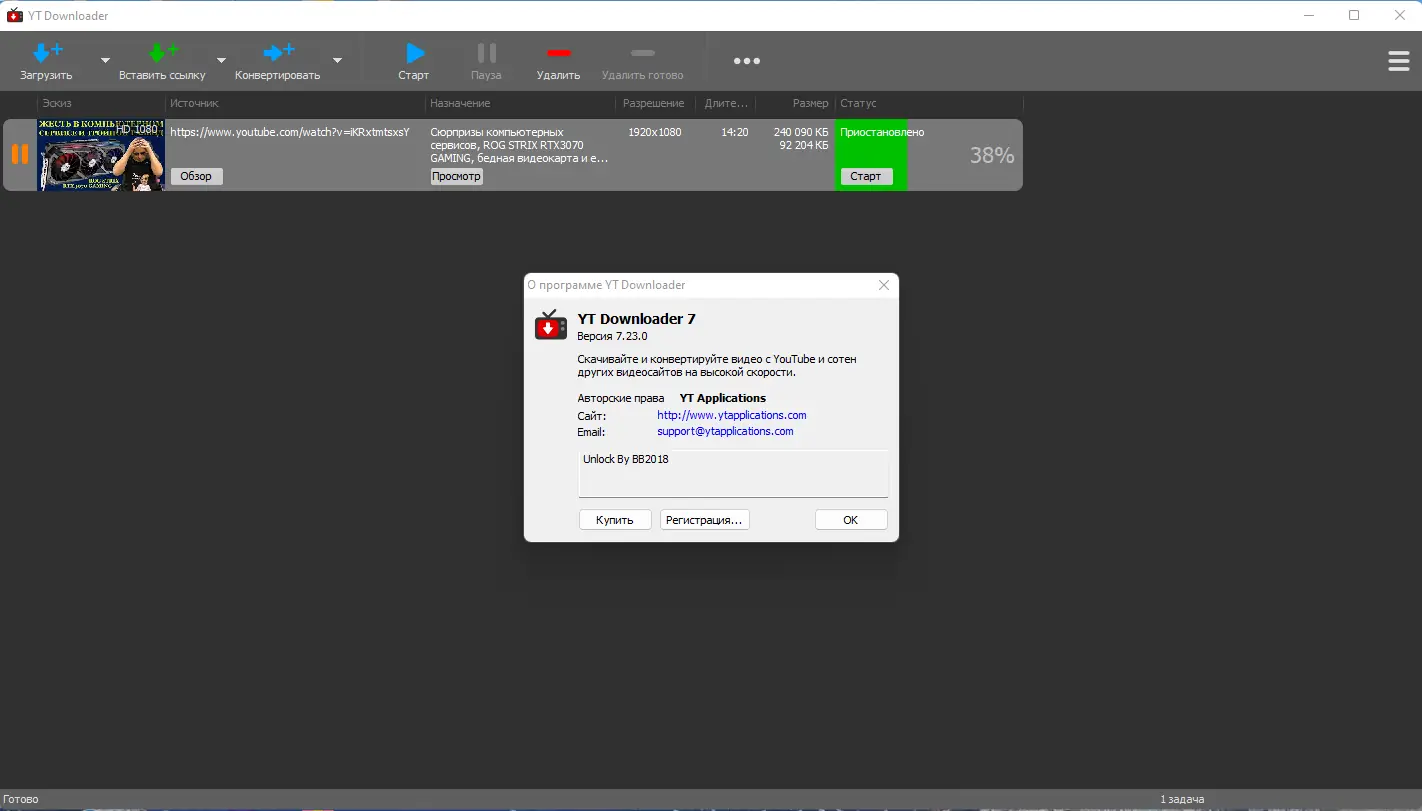The image size is (1422, 811).
Task: Select the Вставить ссылку paste icon
Action: click(x=164, y=48)
